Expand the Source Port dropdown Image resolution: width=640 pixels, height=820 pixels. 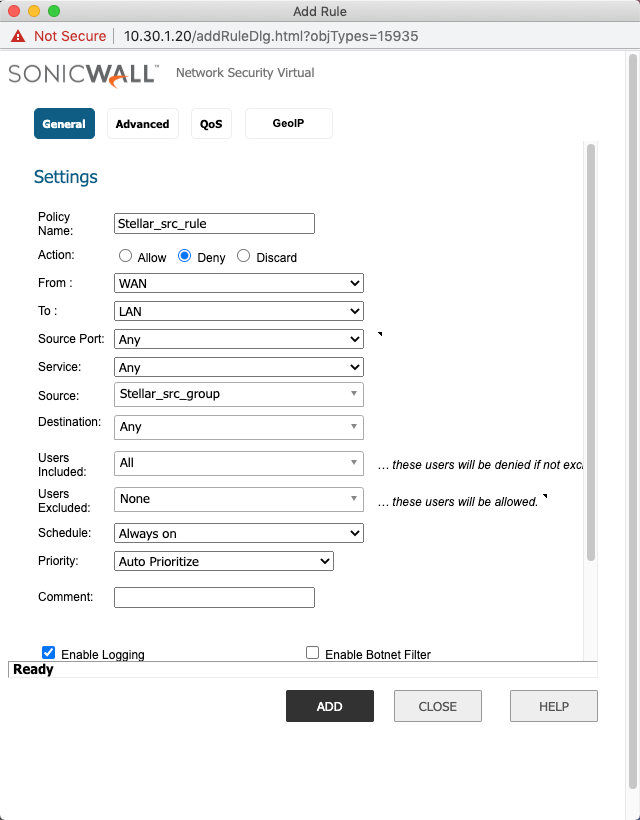click(239, 339)
